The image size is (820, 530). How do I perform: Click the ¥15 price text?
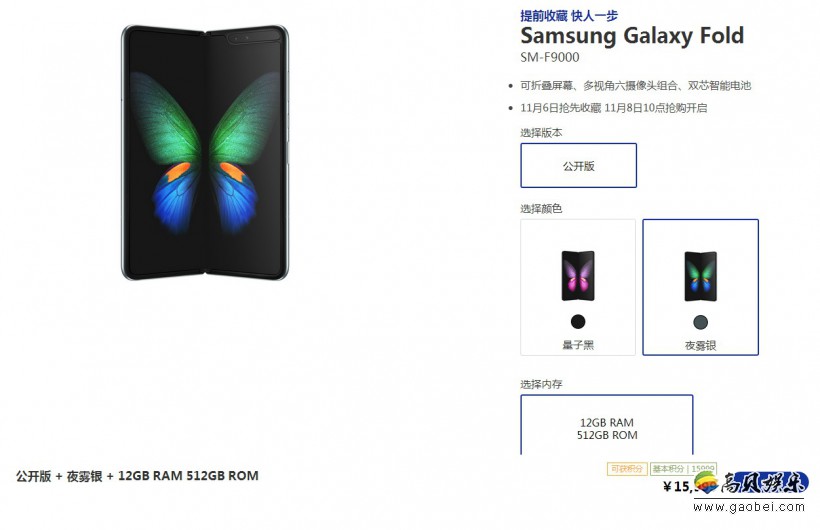click(679, 487)
